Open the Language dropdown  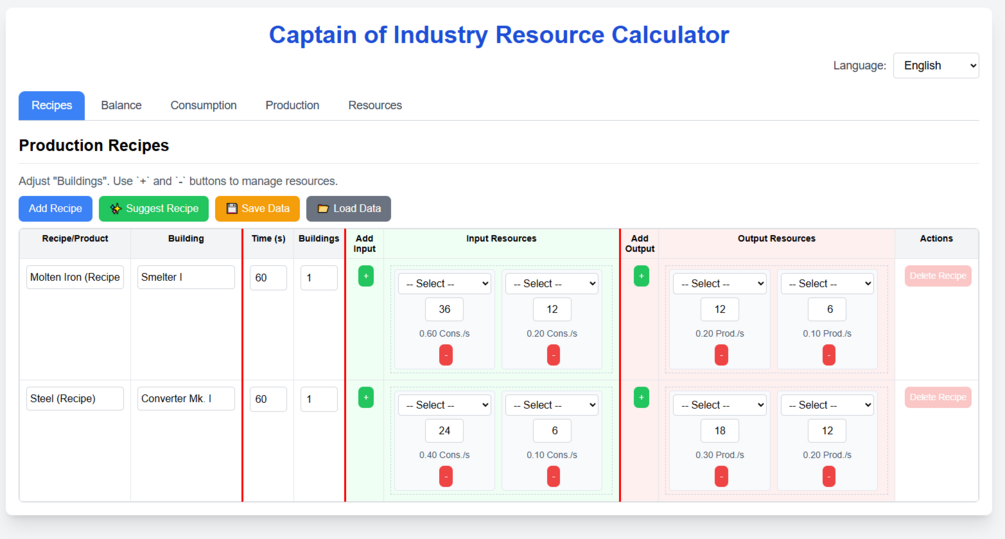point(935,66)
